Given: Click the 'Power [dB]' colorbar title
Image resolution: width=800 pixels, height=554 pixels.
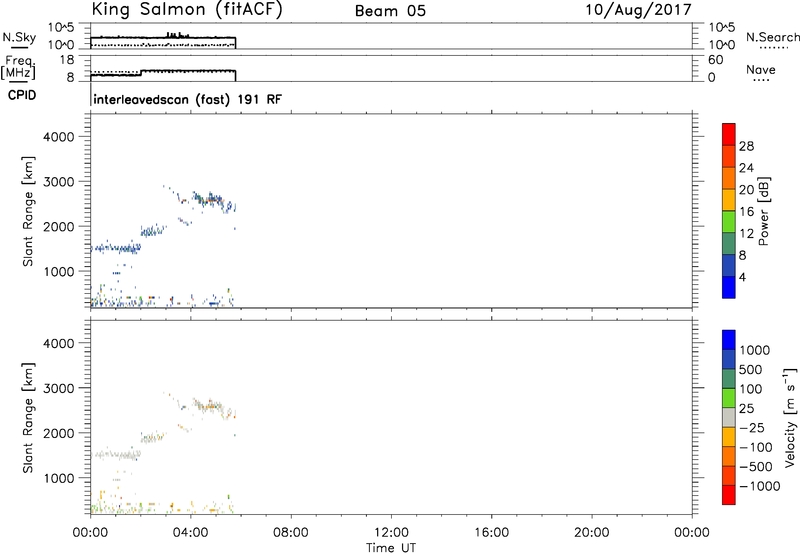Looking at the screenshot, I should [x=763, y=211].
